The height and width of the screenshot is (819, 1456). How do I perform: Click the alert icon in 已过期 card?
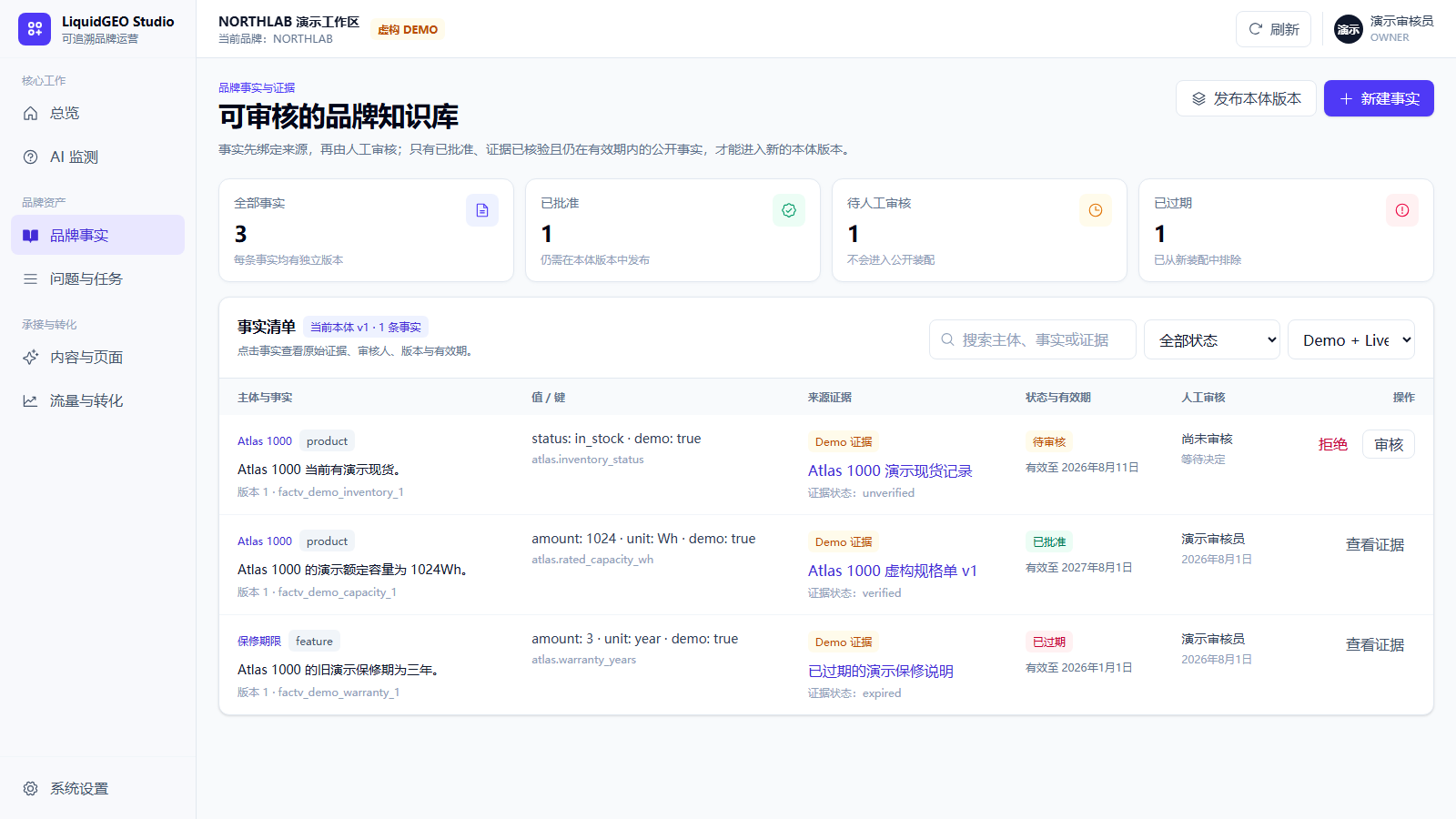[x=1402, y=210]
